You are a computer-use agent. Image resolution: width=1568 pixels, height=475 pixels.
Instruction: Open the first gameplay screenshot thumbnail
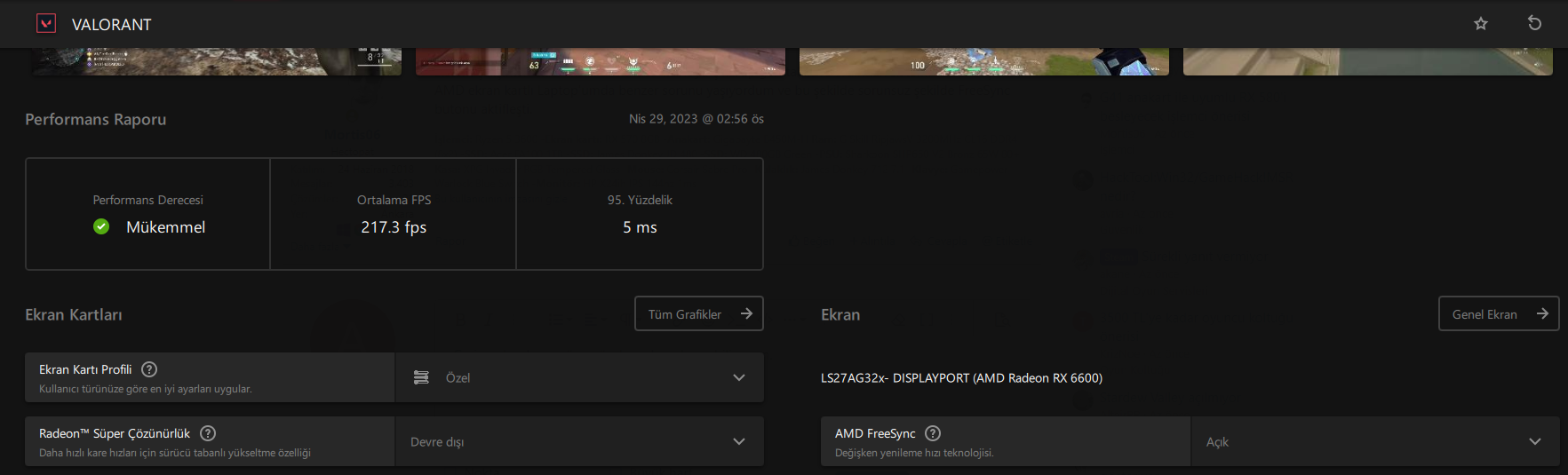click(217, 61)
